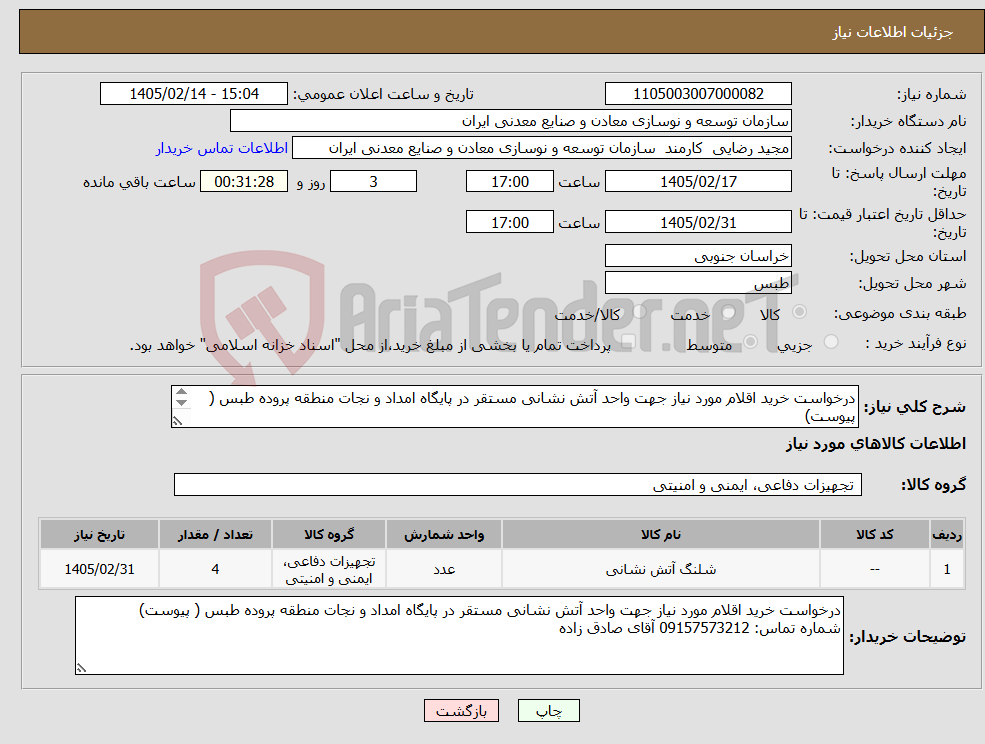
Task: Click the ردیف column header
Action: (x=947, y=534)
